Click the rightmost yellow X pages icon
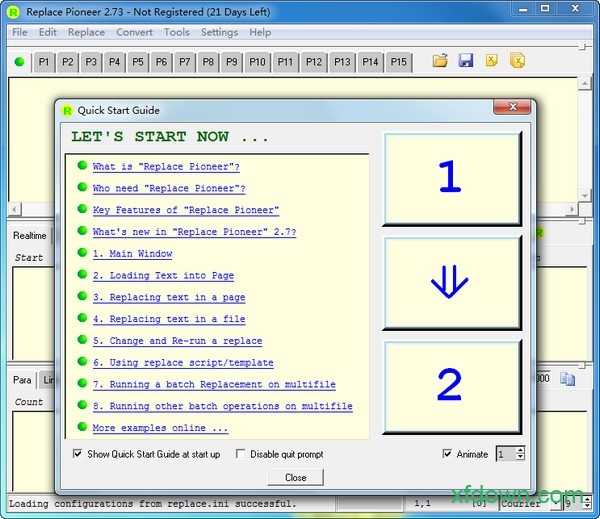 [518, 62]
